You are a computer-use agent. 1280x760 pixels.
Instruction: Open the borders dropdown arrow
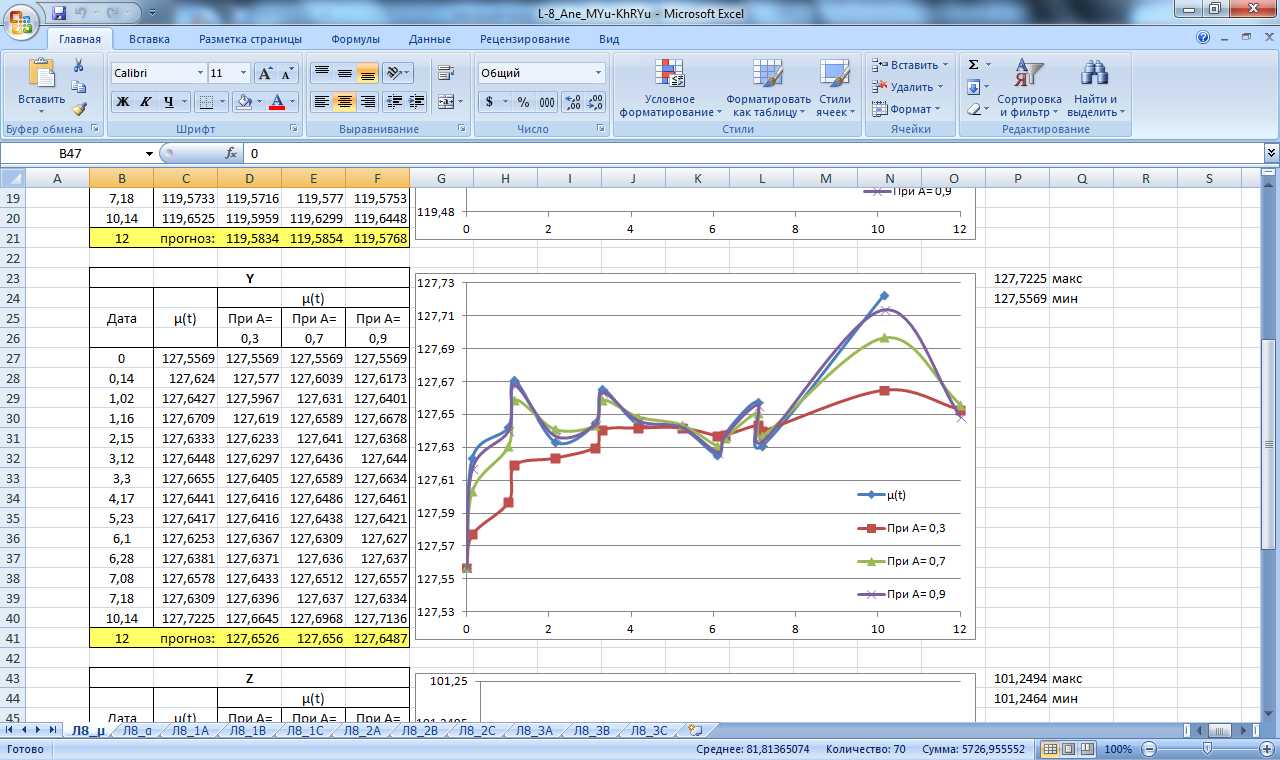tap(222, 101)
